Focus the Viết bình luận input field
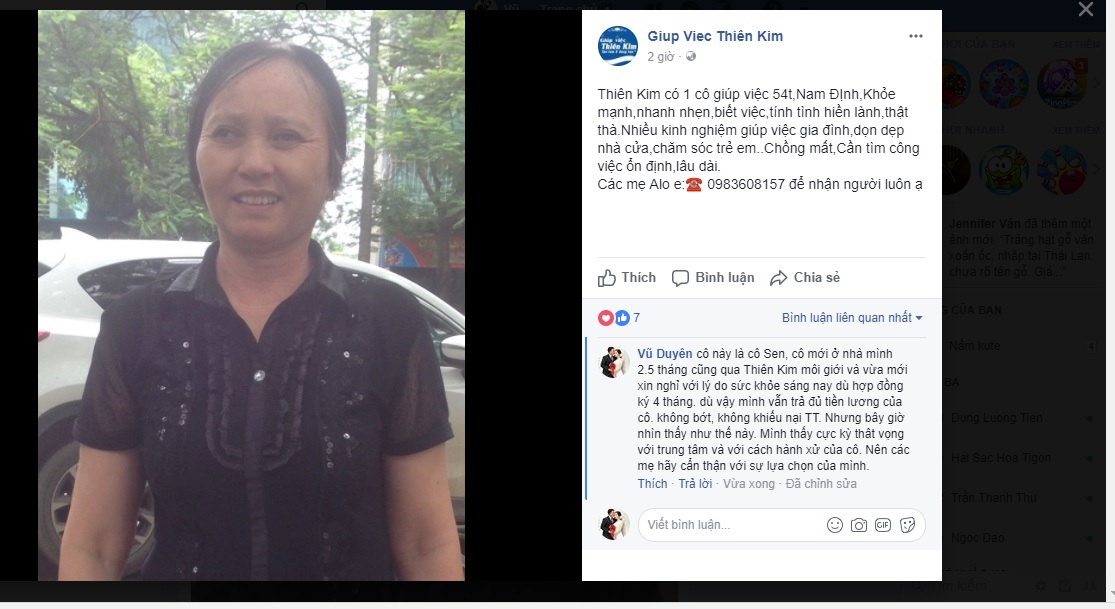The width and height of the screenshot is (1115, 609). click(x=732, y=525)
